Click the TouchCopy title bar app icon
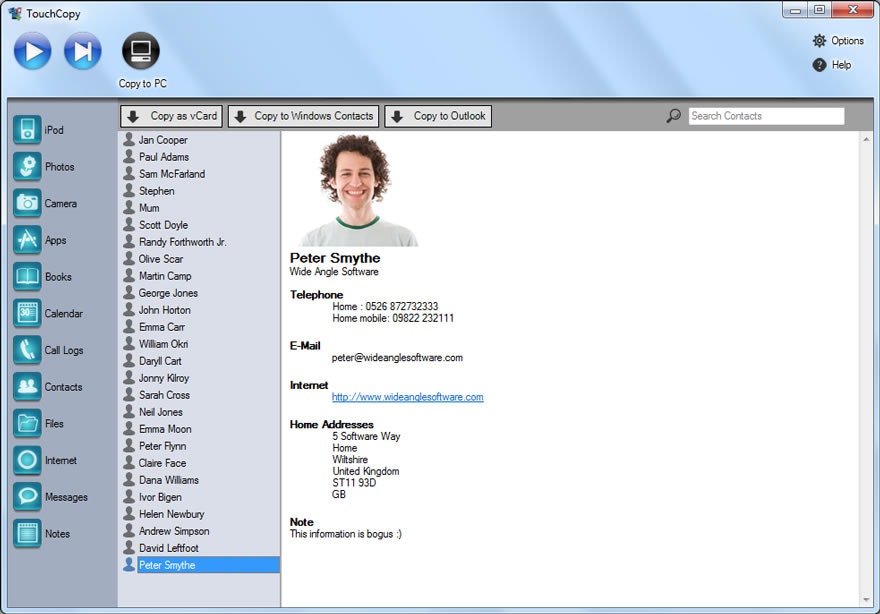The width and height of the screenshot is (880, 614). coord(15,13)
